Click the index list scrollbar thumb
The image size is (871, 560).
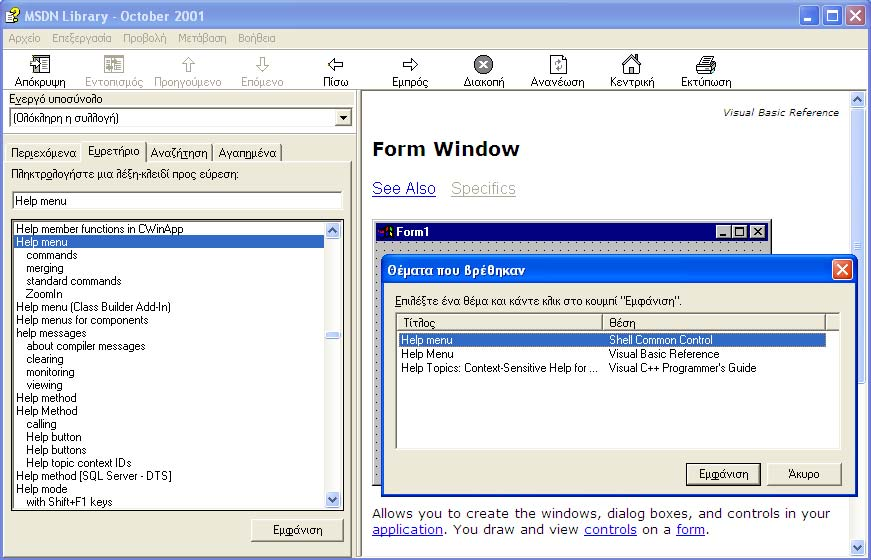[333, 335]
